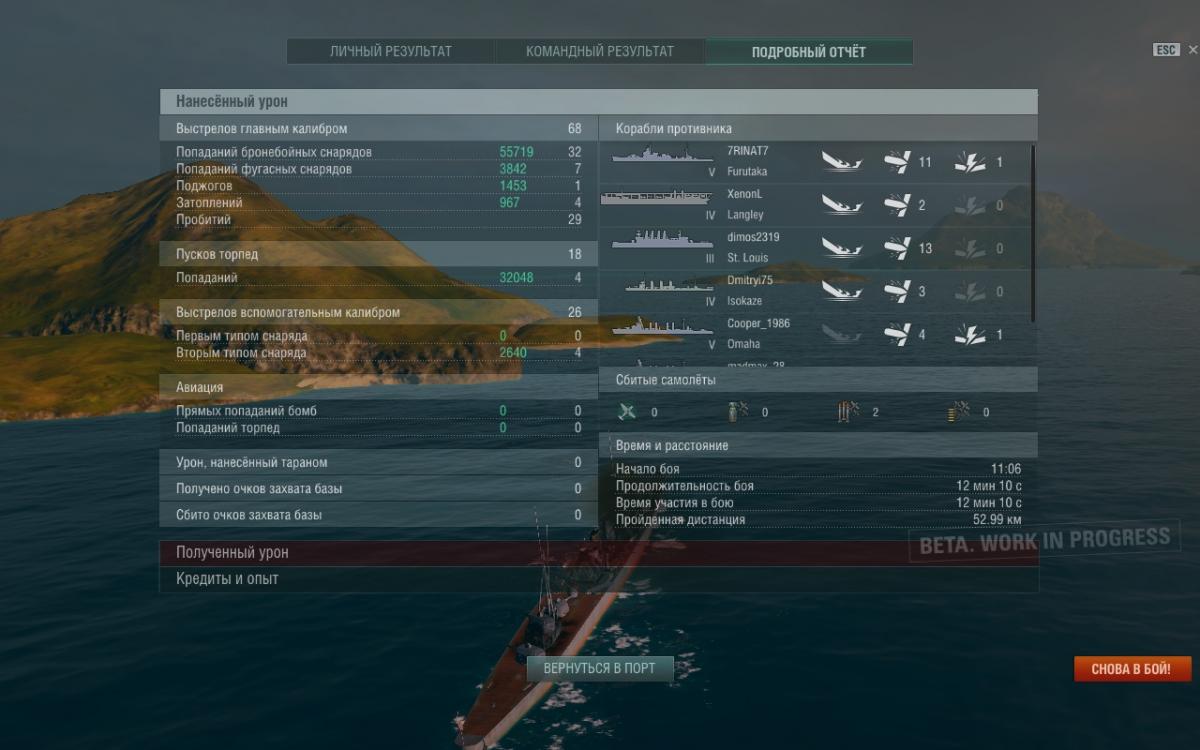Expand the Полученный урон section

point(598,553)
